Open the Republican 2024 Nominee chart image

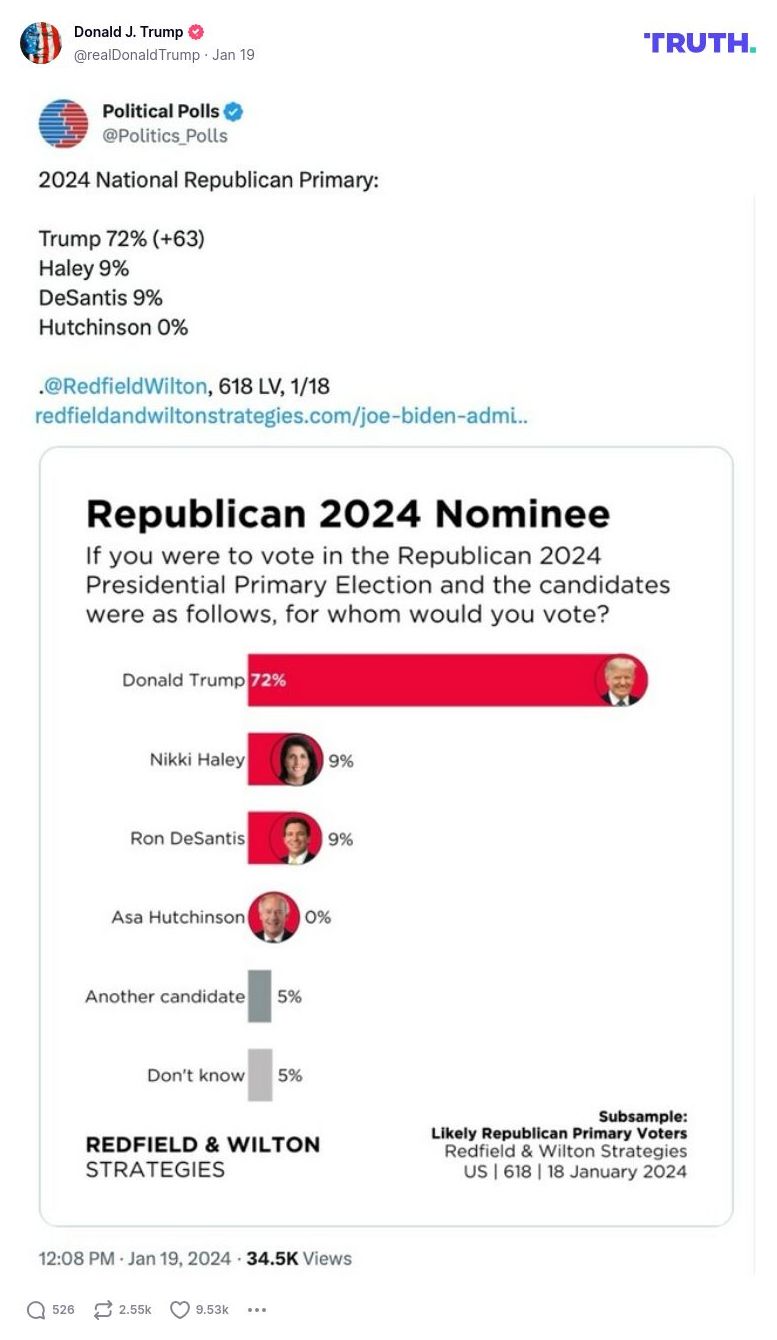386,836
